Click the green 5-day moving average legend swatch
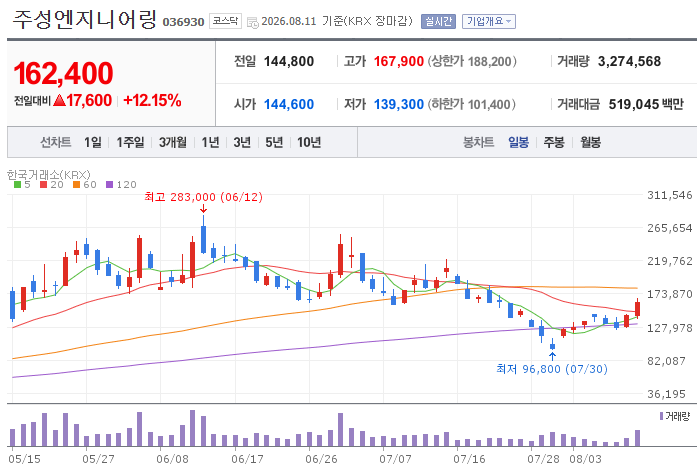 pos(17,184)
